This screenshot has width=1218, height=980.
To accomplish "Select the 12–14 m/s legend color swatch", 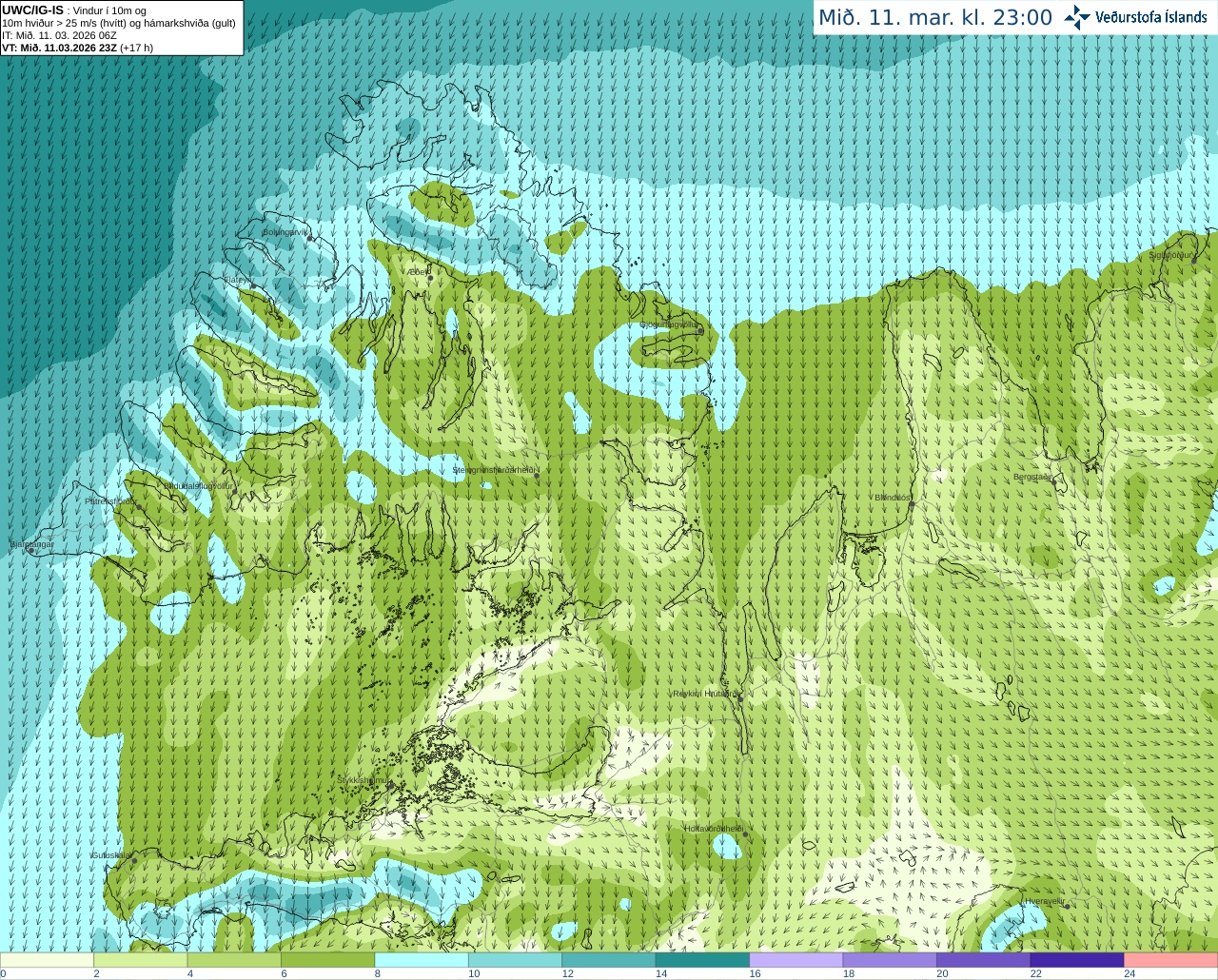I will (x=609, y=960).
